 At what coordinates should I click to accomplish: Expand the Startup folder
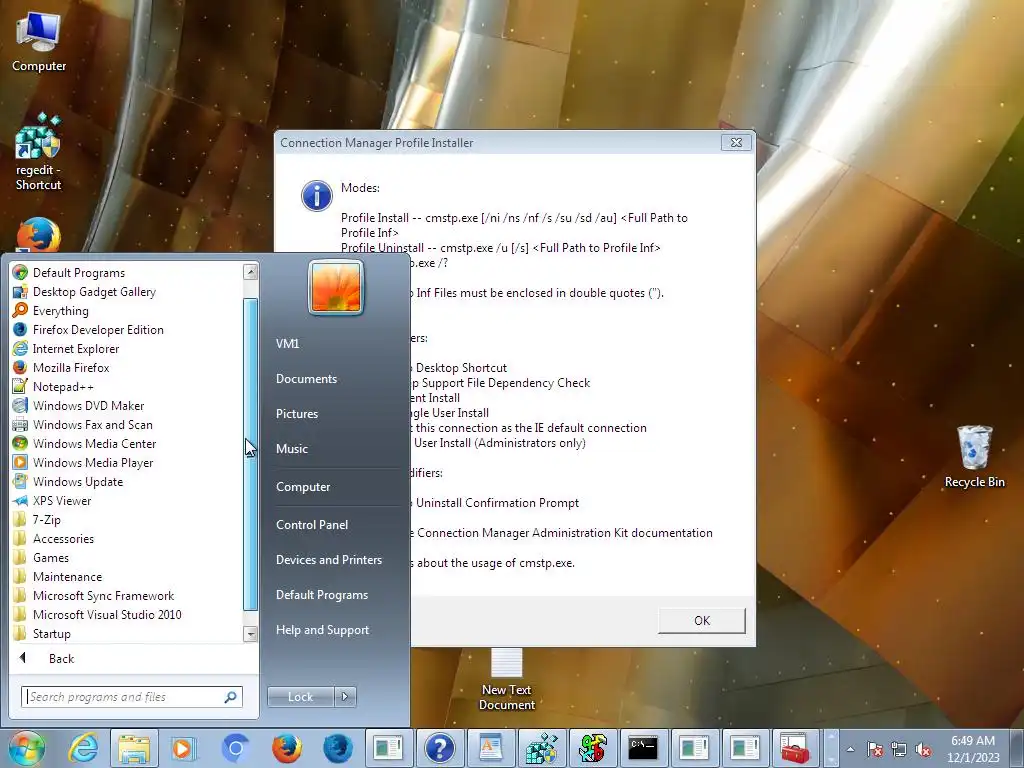pos(52,633)
